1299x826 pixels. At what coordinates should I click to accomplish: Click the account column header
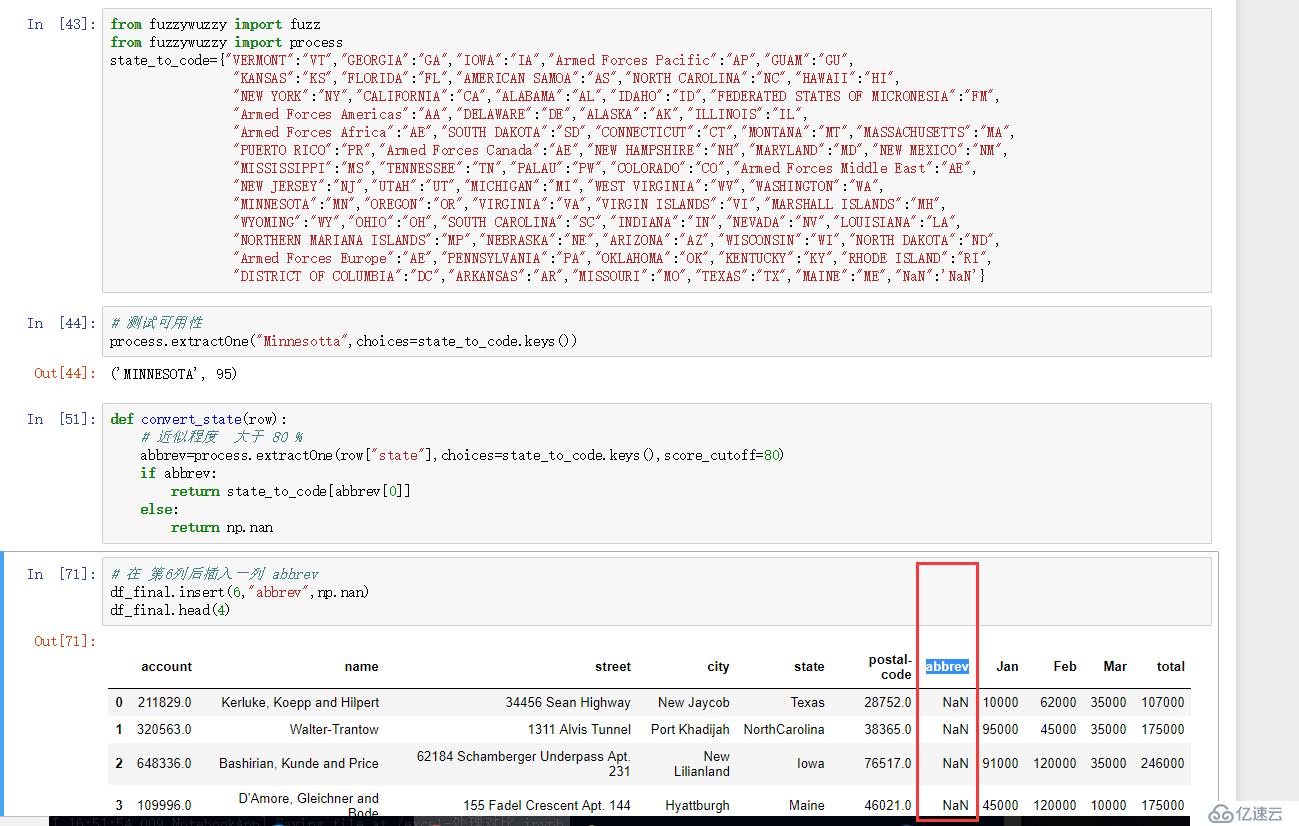coord(166,666)
